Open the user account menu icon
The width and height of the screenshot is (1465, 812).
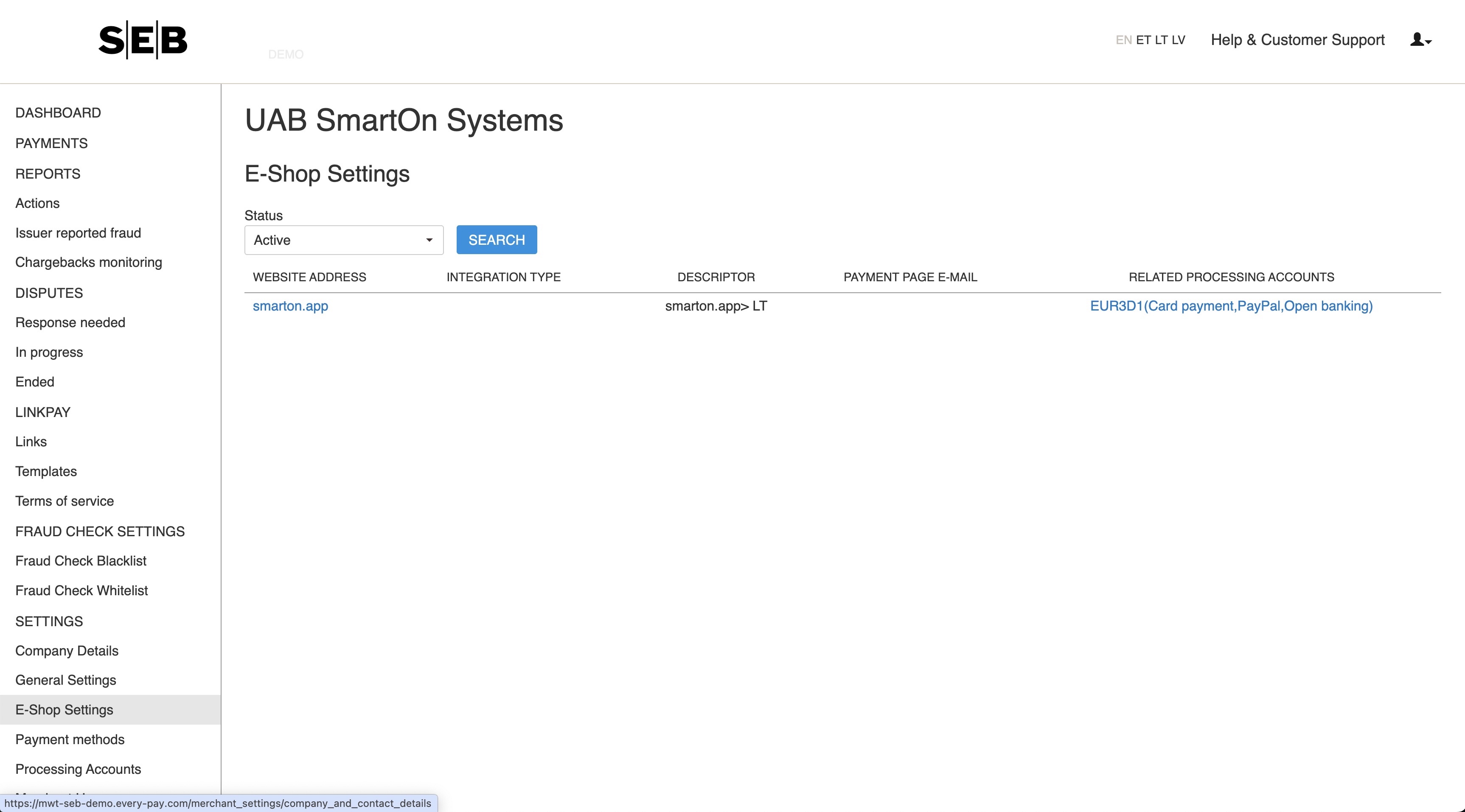point(1420,40)
